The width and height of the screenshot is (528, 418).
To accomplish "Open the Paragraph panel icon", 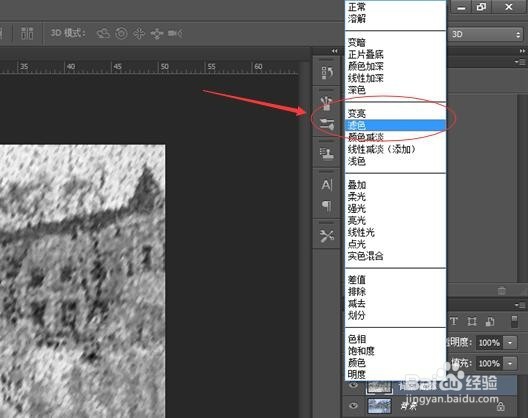I will (x=327, y=205).
